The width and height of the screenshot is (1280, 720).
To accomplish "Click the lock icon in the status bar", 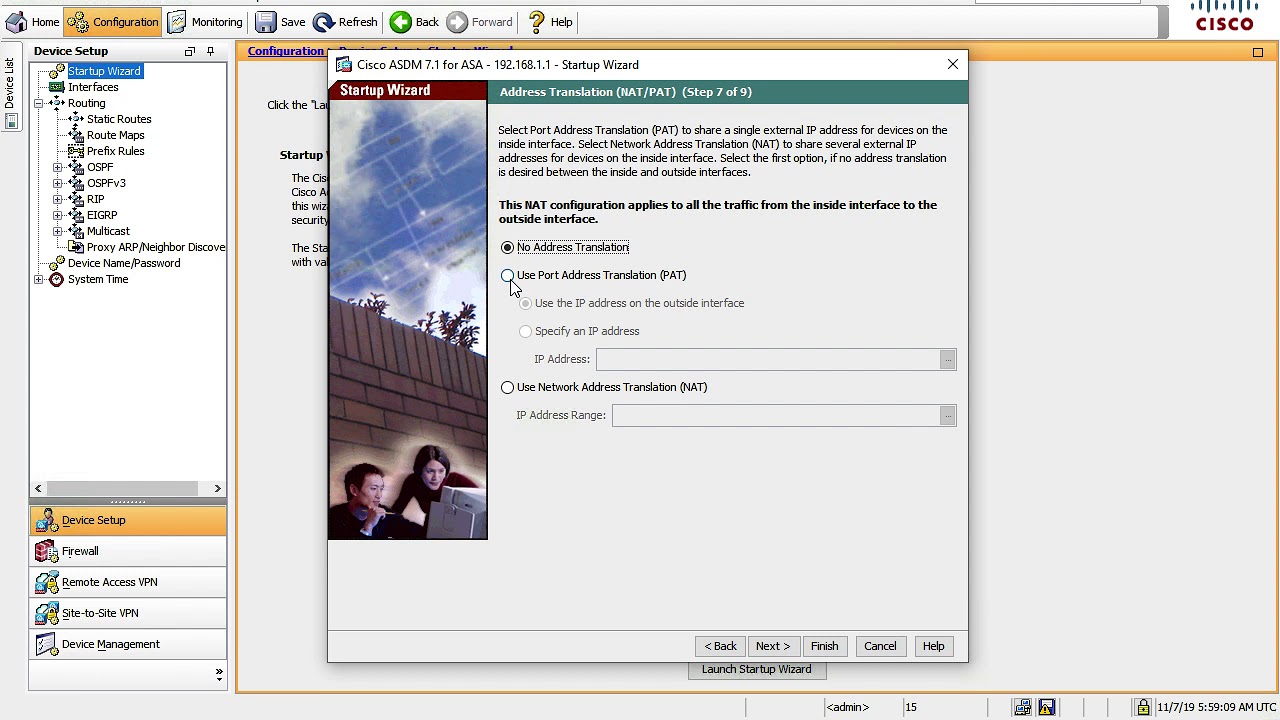I will (1143, 707).
